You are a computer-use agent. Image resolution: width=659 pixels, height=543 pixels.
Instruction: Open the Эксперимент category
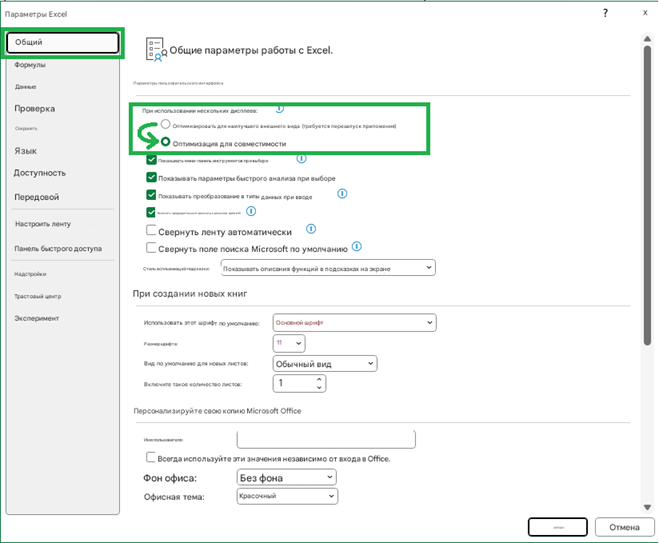(37, 318)
